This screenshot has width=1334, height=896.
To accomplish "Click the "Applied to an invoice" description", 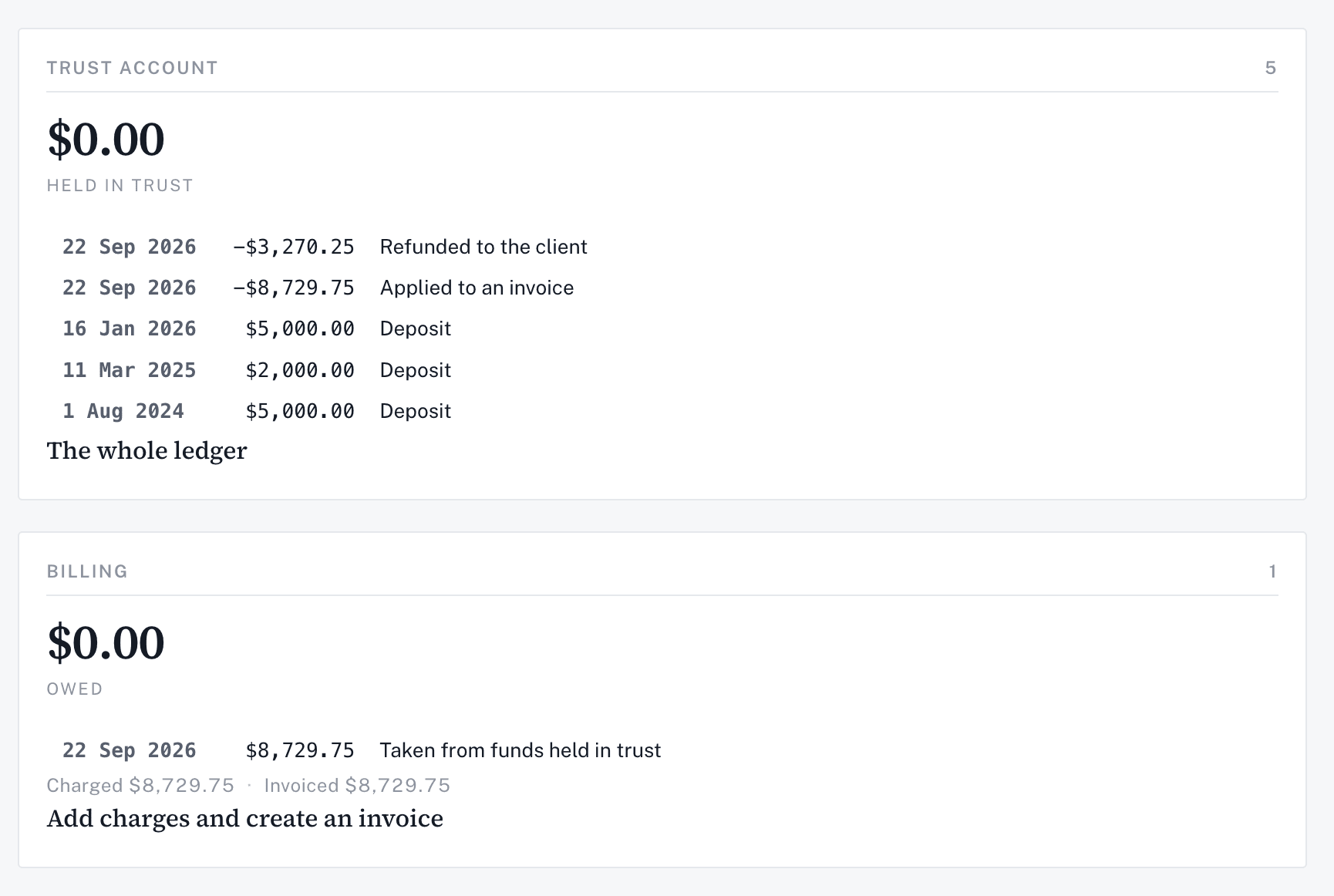I will coord(477,288).
